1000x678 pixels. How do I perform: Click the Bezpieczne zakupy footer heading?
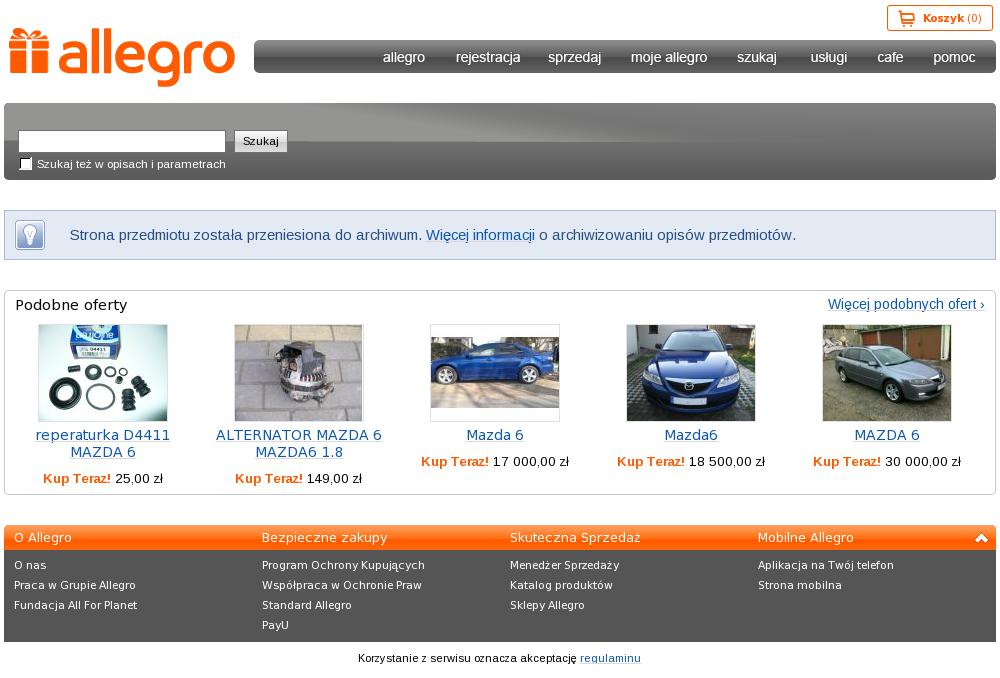coord(325,538)
